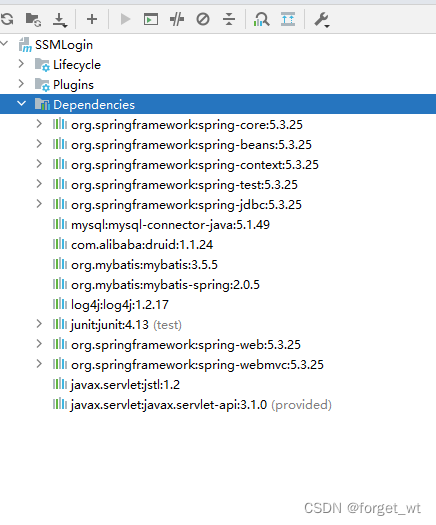436x525 pixels.
Task: Click the library icon beside druid:1.1.24
Action: [60, 244]
